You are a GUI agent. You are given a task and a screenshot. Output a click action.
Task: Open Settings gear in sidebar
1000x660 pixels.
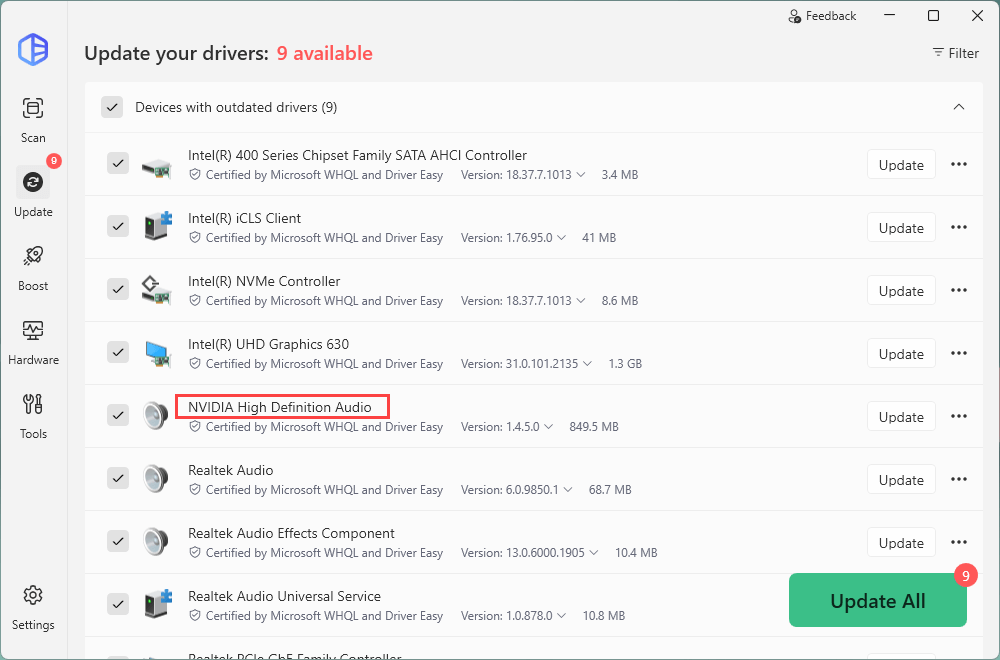click(33, 596)
